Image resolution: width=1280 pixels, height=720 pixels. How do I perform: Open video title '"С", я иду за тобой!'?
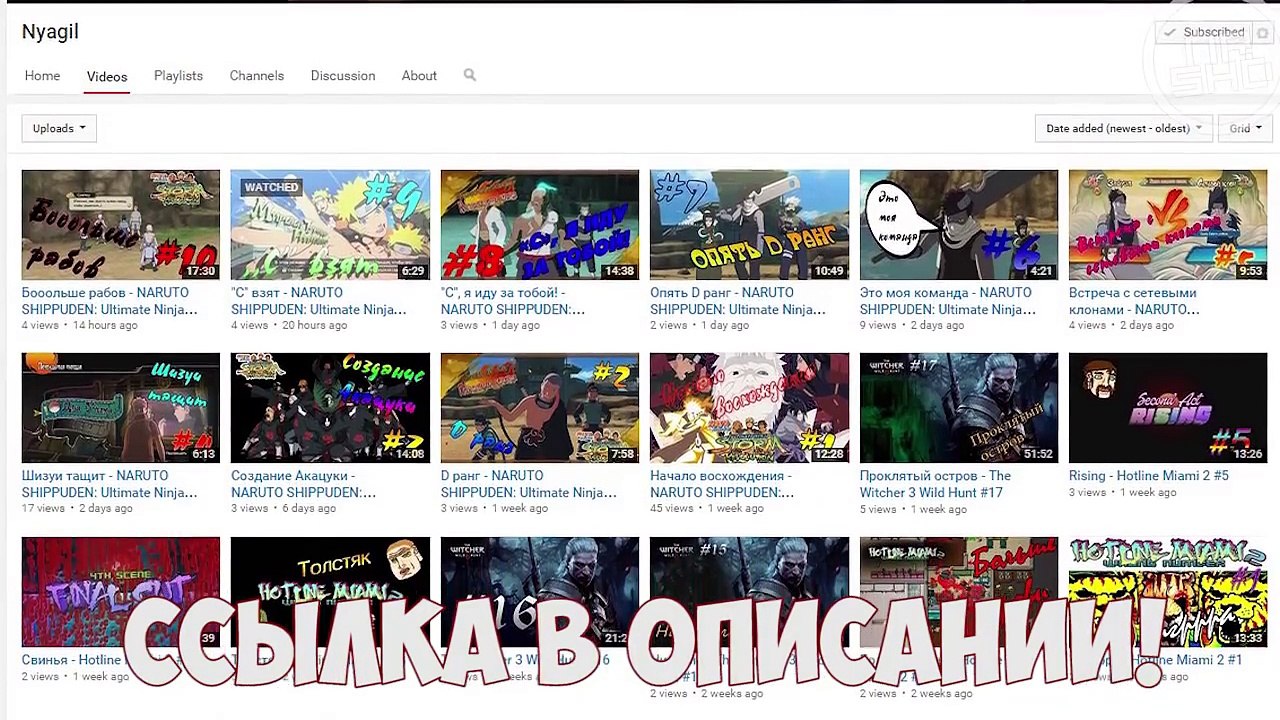(x=513, y=301)
